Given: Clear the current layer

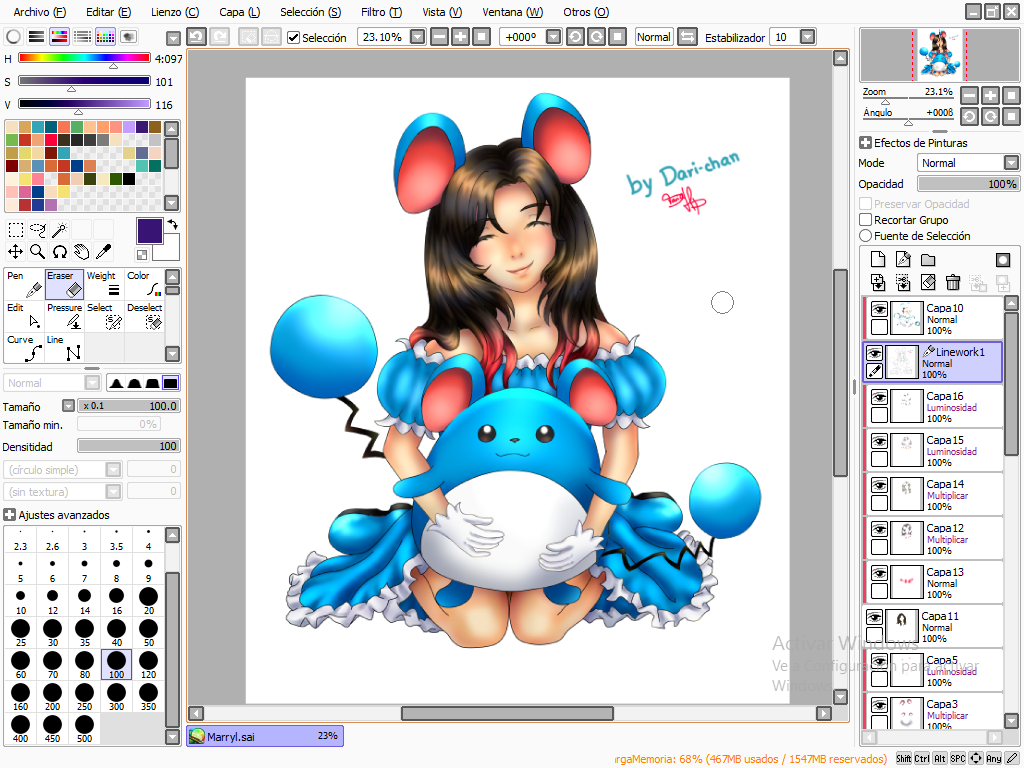Looking at the screenshot, I should (x=928, y=282).
